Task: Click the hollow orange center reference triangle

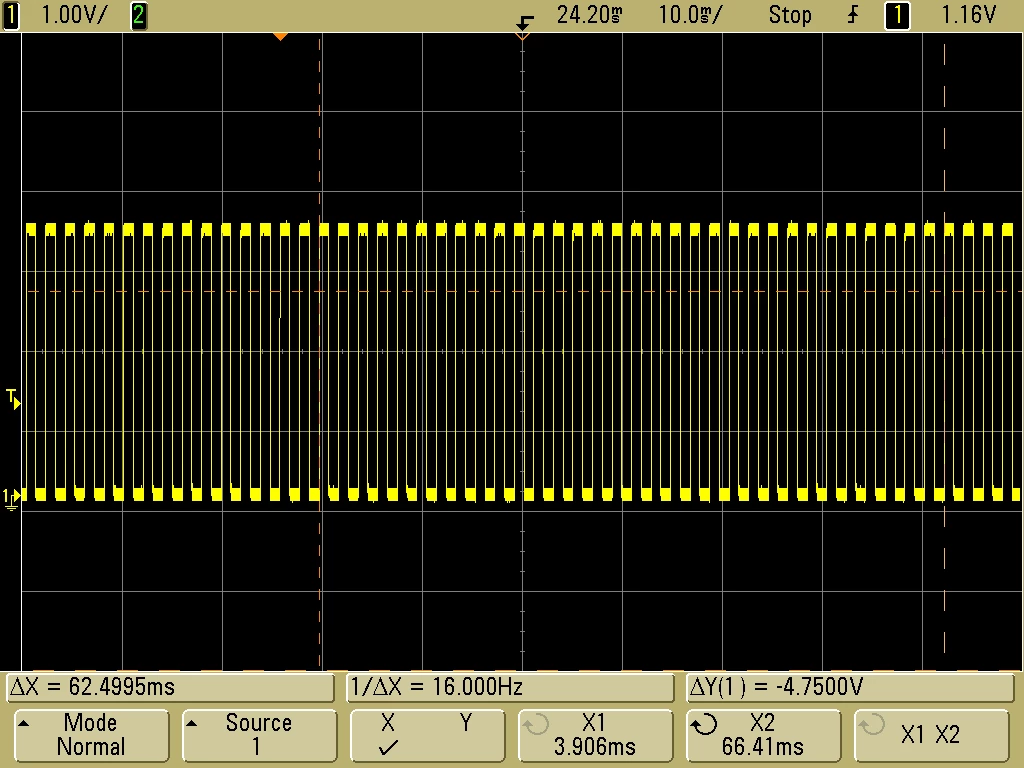Action: point(522,37)
